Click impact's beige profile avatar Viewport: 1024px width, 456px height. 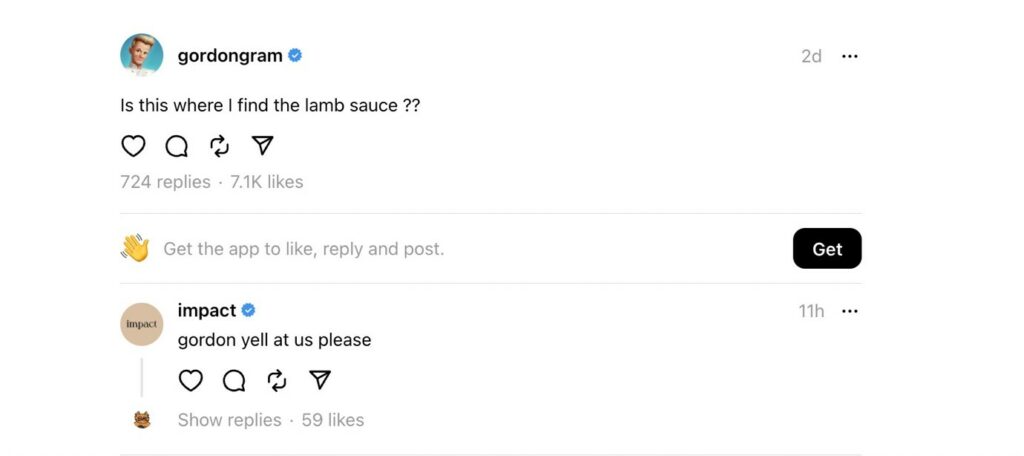[142, 324]
